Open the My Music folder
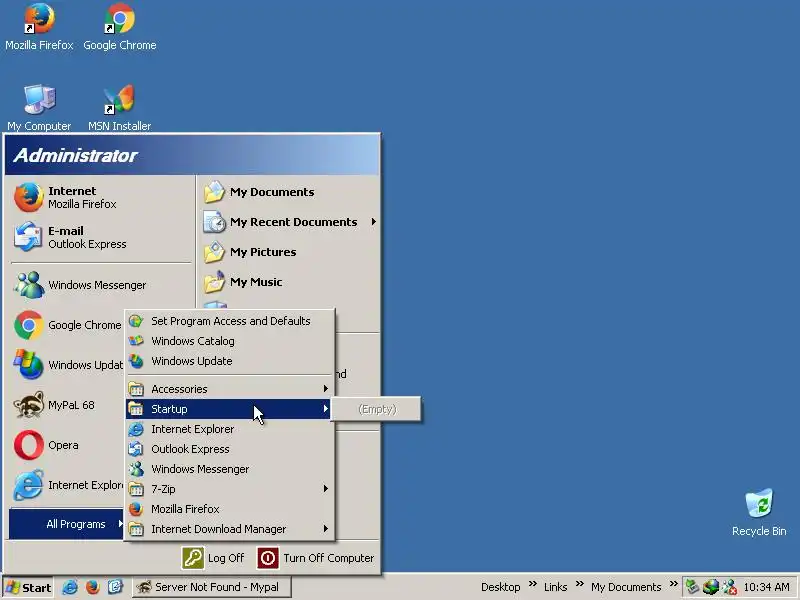The height and width of the screenshot is (600, 800). pyautogui.click(x=288, y=282)
